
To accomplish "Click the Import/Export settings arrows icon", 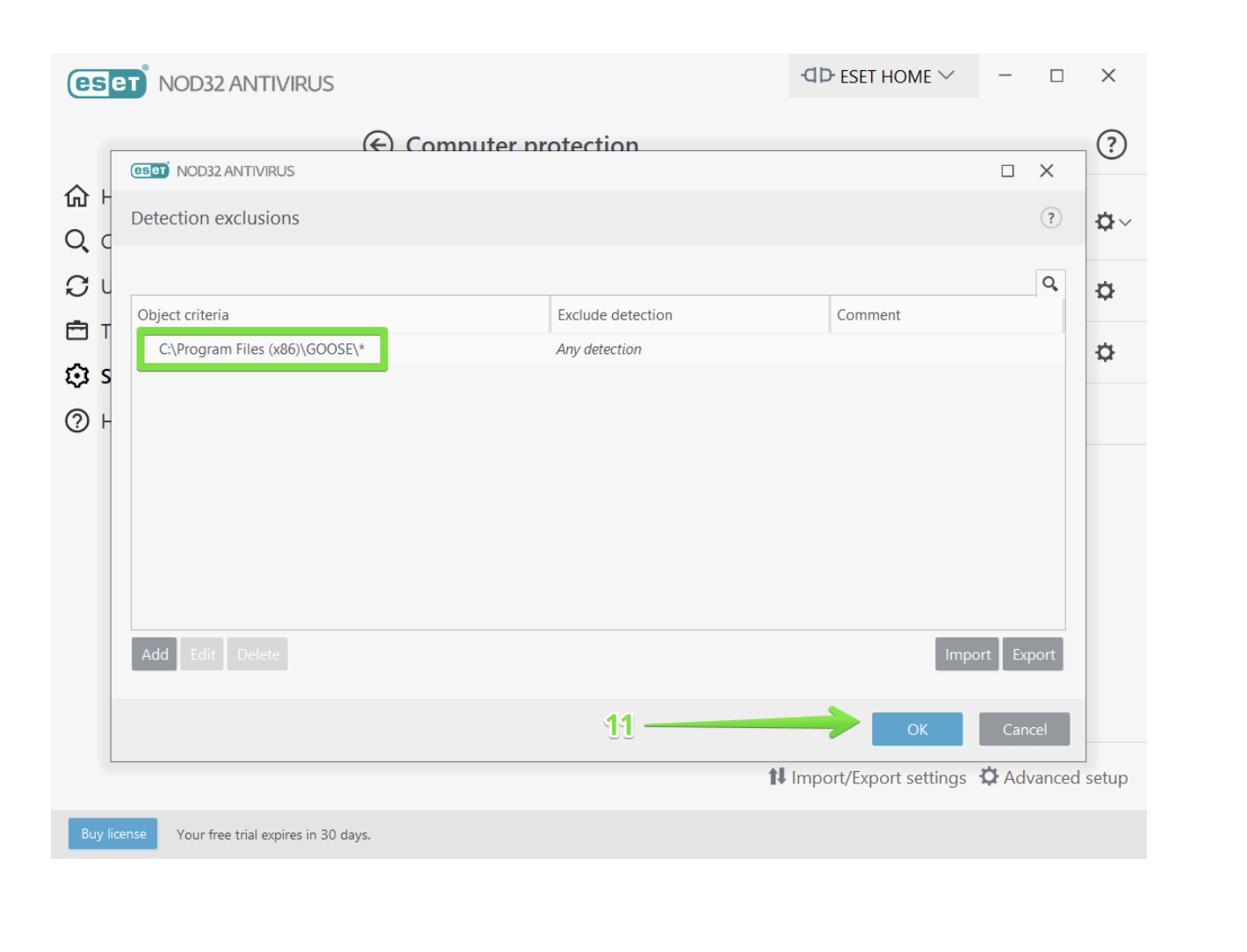I will coord(777,776).
